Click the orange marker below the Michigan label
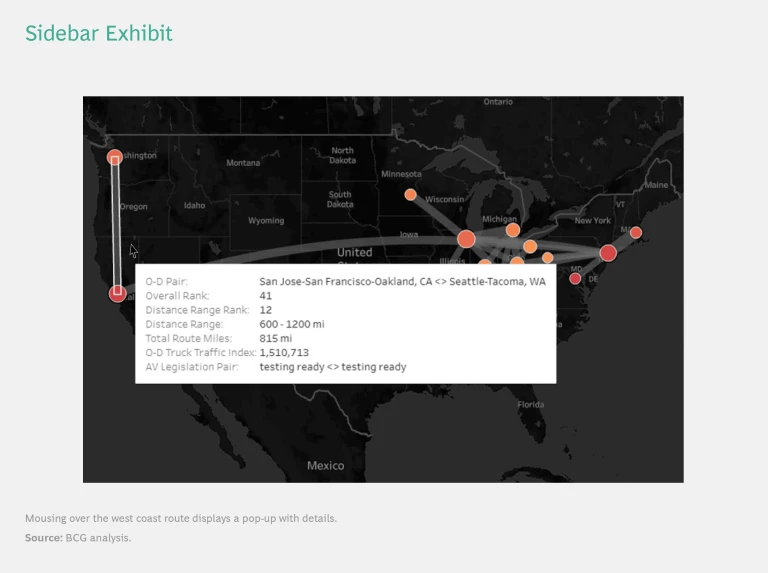The height and width of the screenshot is (573, 768). coord(513,230)
